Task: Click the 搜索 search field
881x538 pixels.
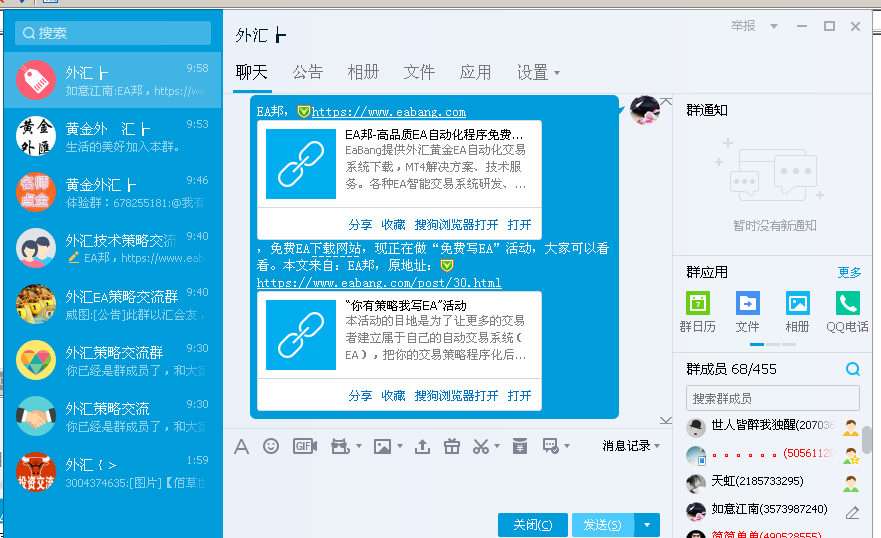Action: coord(113,33)
